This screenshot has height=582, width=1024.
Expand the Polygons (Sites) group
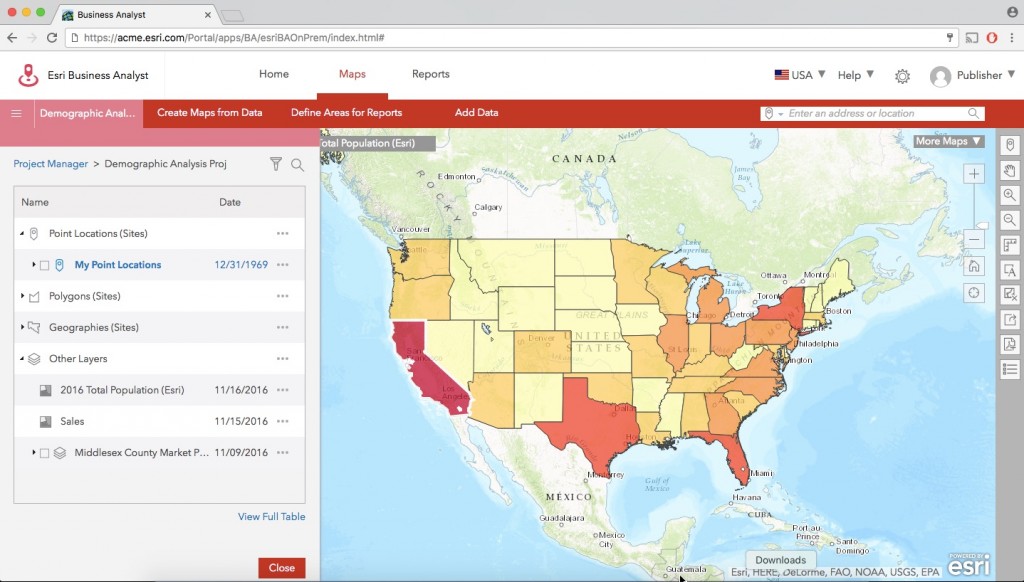22,296
